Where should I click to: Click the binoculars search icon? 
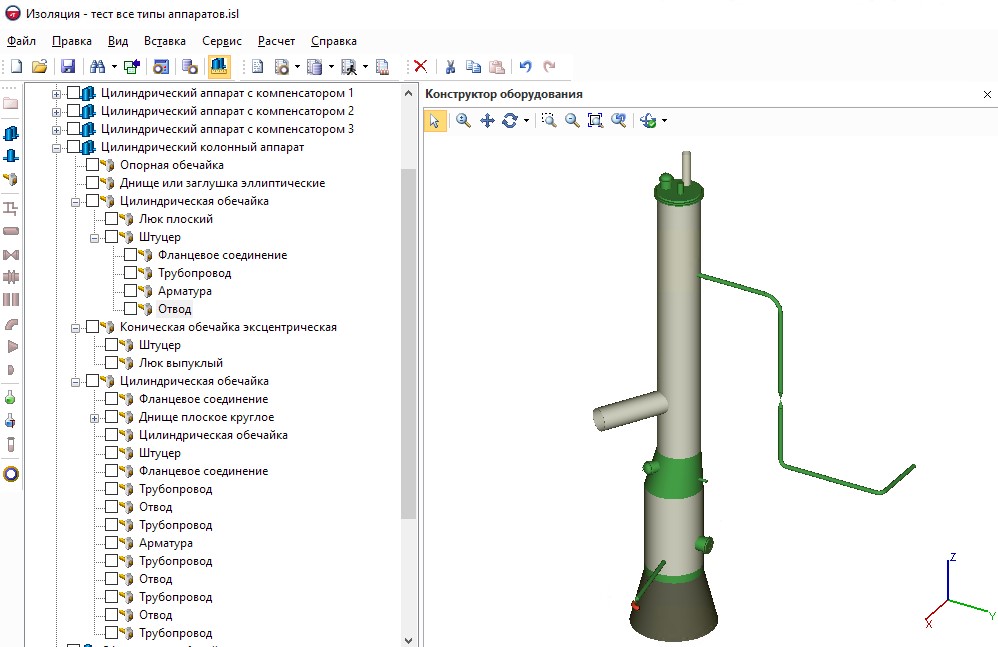coord(97,66)
